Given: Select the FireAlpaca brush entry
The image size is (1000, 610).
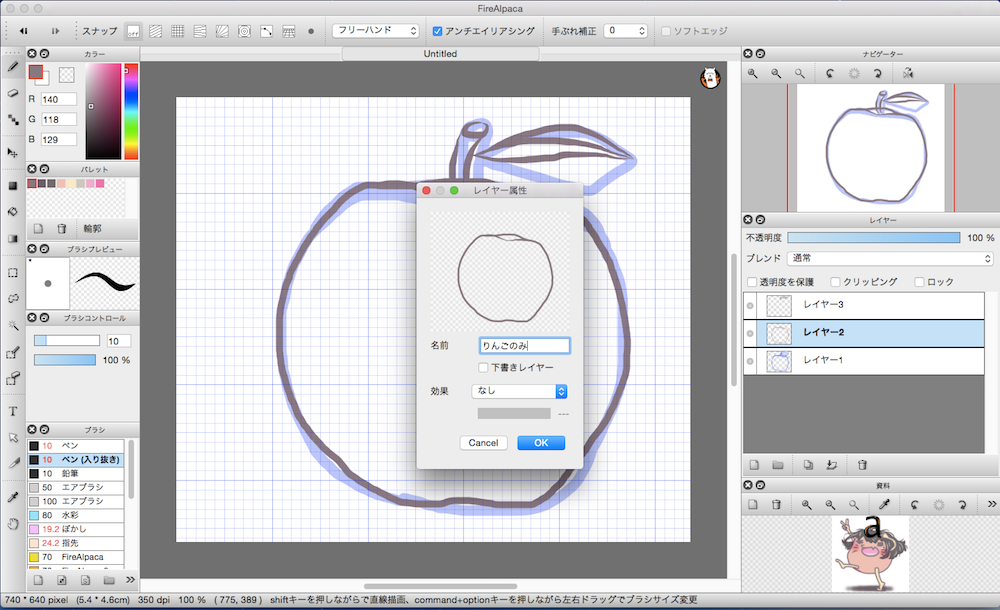Looking at the screenshot, I should pyautogui.click(x=75, y=557).
